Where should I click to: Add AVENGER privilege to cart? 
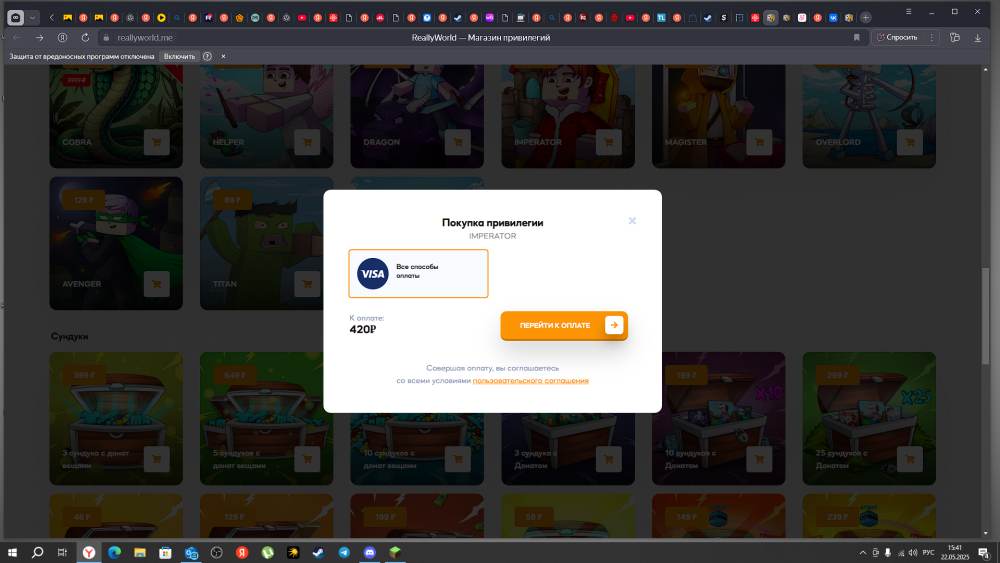156,284
